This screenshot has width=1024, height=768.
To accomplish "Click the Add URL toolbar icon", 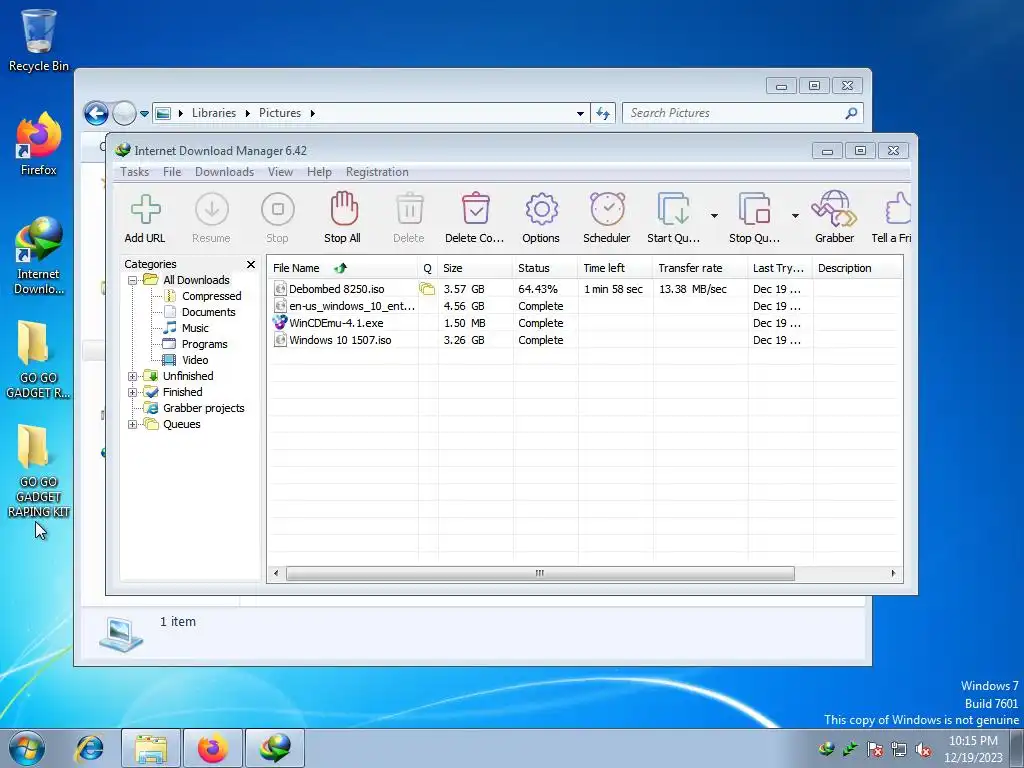I will point(145,210).
